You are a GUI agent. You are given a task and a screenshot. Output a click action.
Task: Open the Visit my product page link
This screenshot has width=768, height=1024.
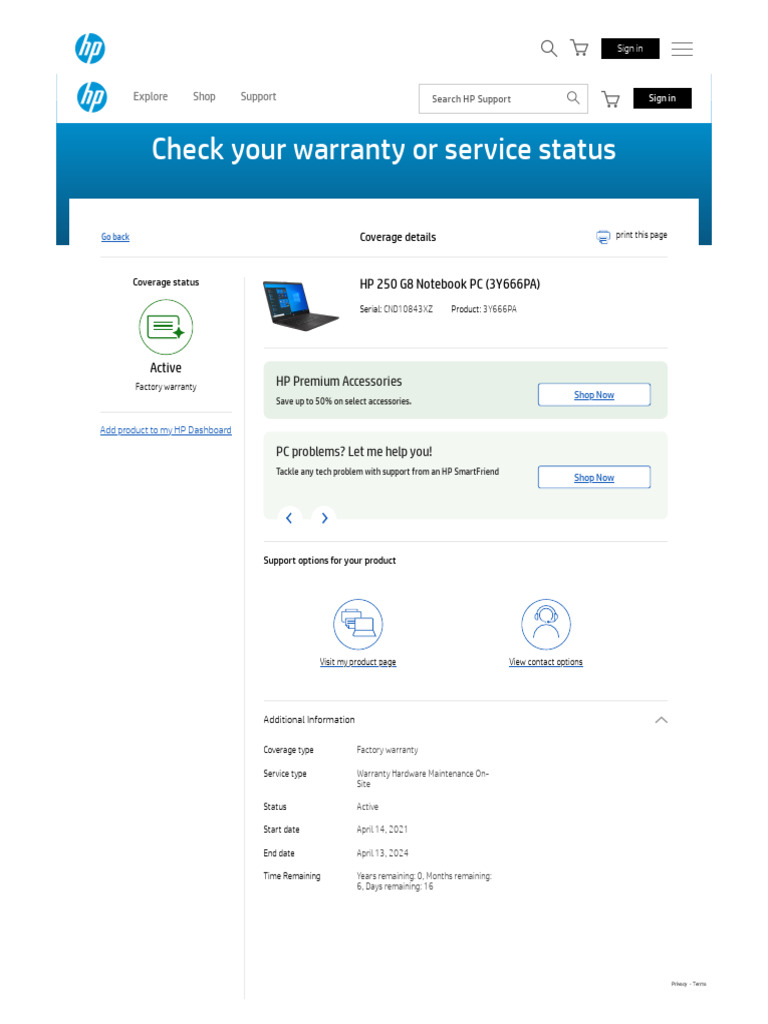click(358, 662)
